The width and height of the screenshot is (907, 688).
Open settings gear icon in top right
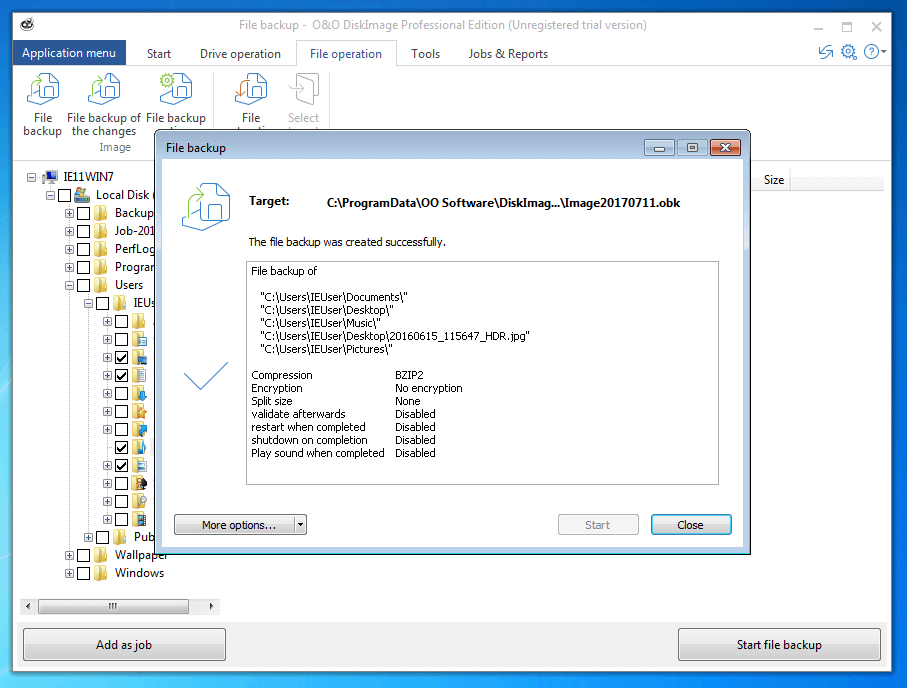coord(848,52)
